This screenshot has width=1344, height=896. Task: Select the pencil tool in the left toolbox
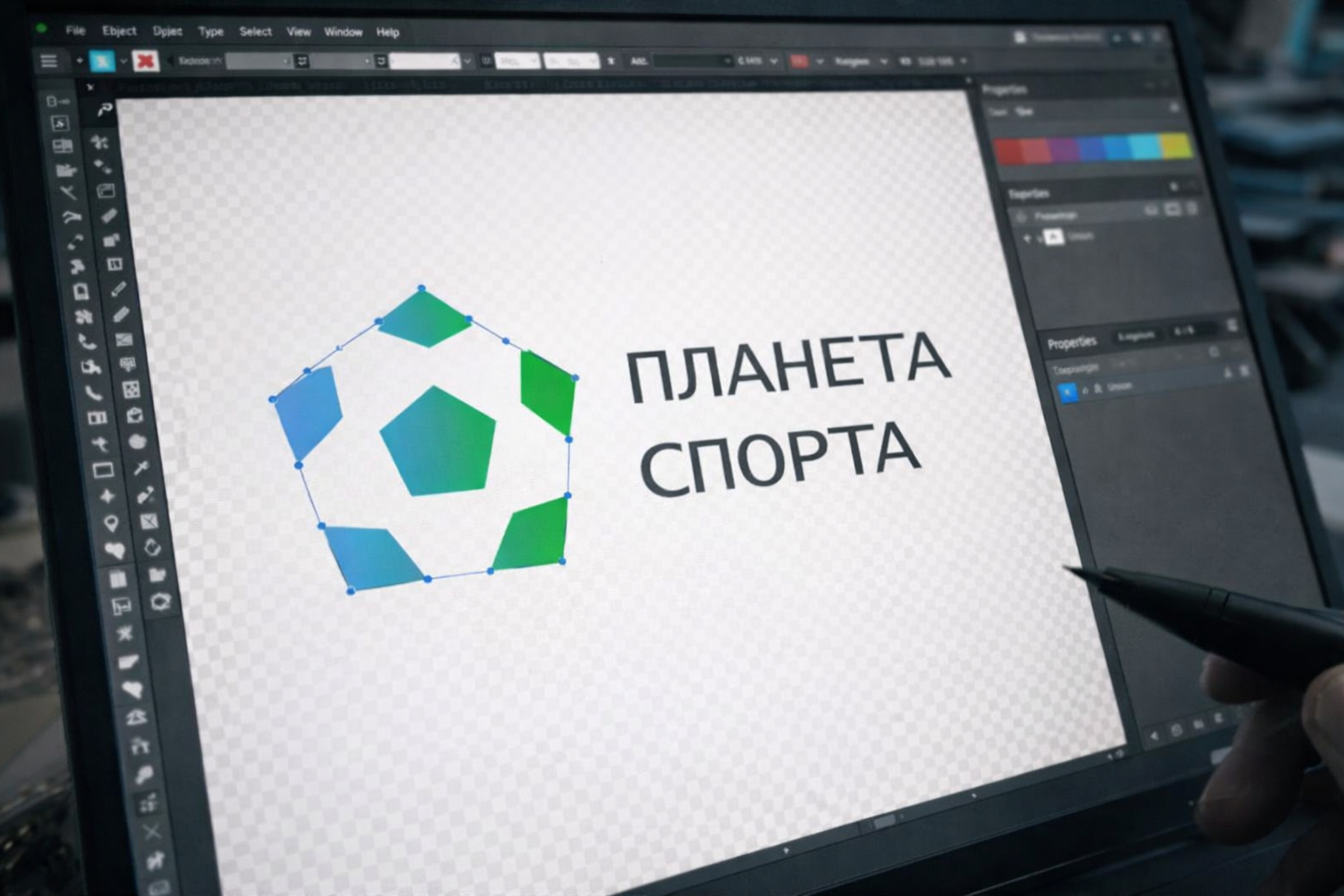[x=117, y=289]
